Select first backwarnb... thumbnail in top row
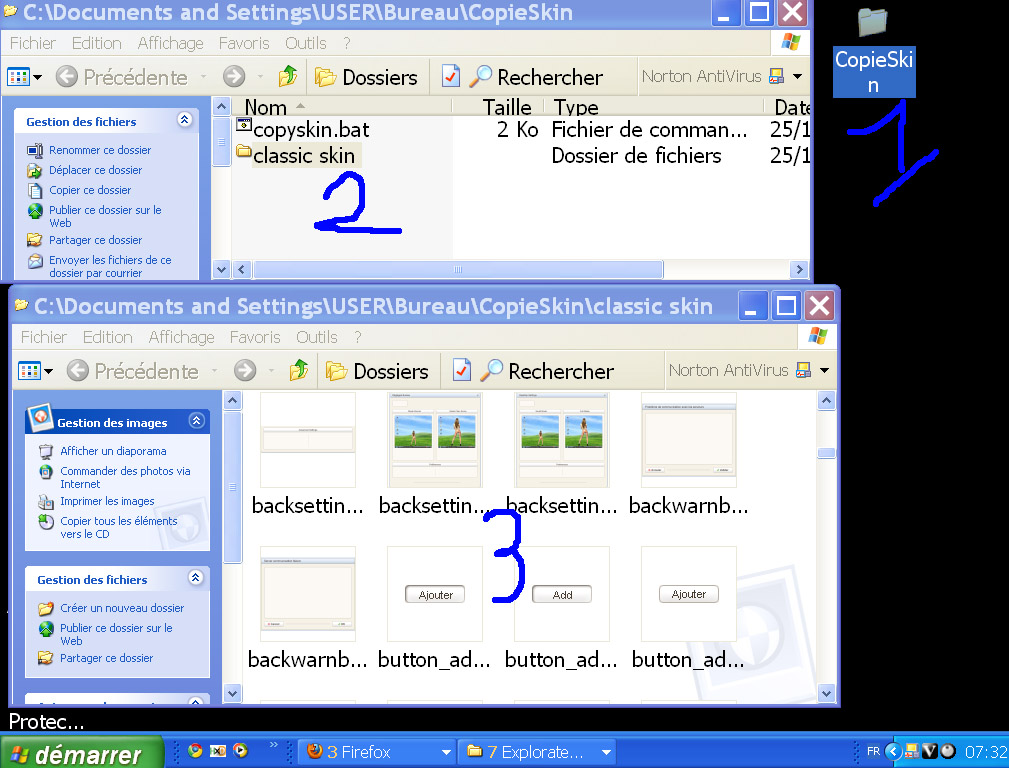1009x768 pixels. 689,440
